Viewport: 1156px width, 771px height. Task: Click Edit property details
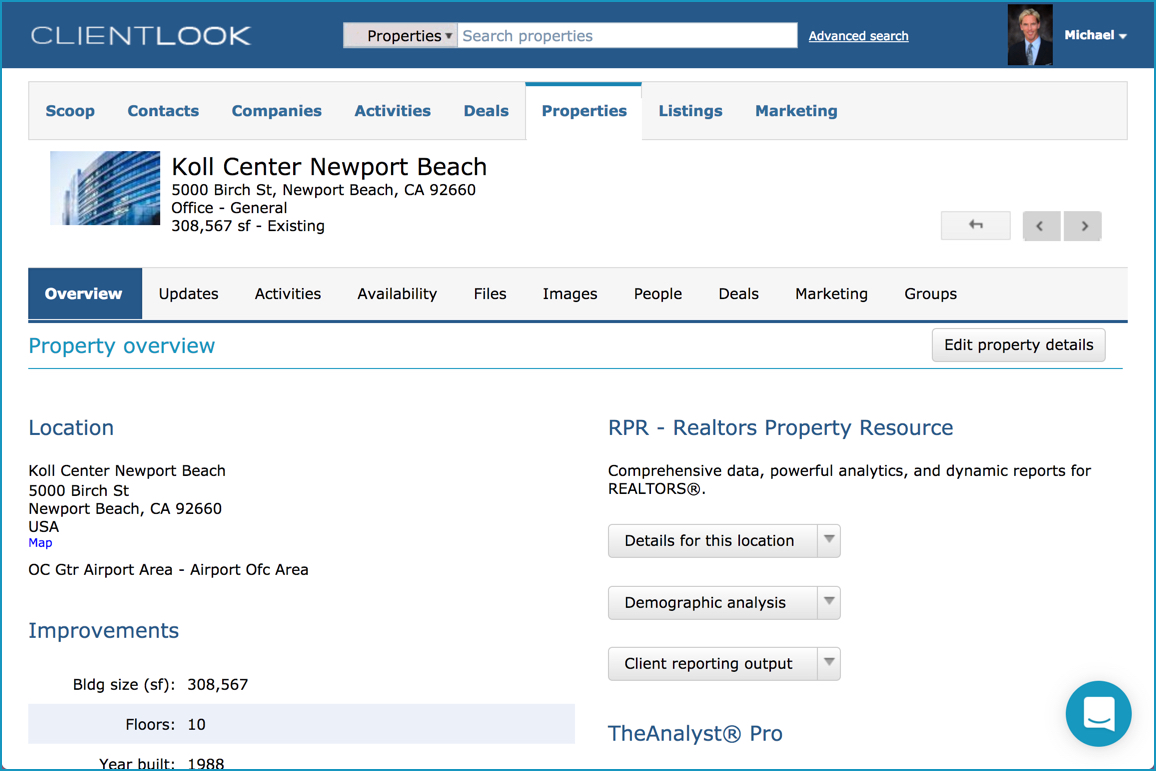click(x=1018, y=344)
